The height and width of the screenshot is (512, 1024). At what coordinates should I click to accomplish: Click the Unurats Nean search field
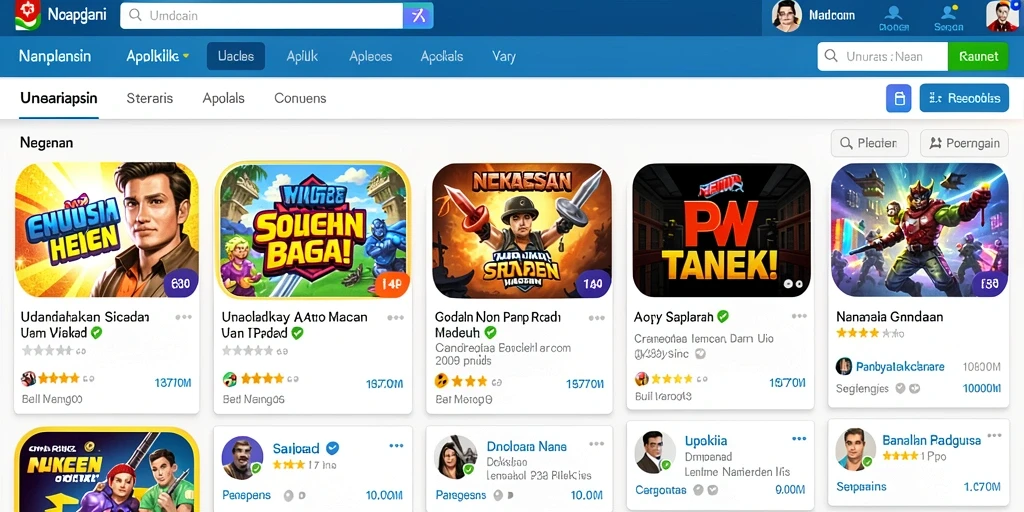tap(882, 57)
